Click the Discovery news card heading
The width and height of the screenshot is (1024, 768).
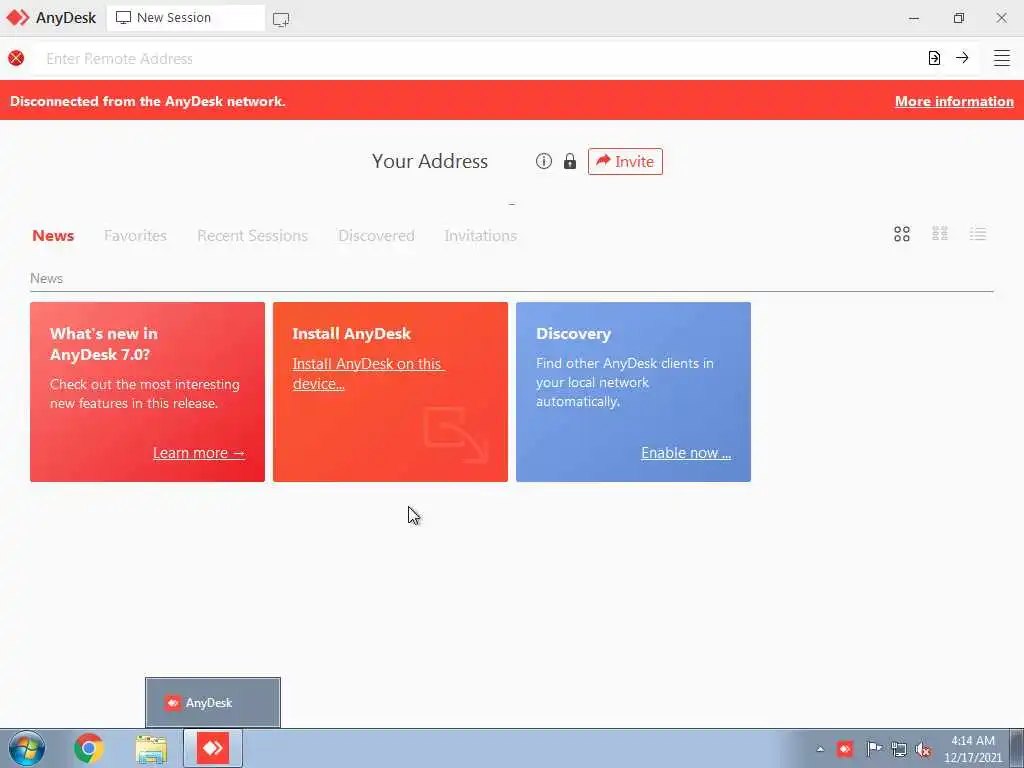(x=573, y=334)
